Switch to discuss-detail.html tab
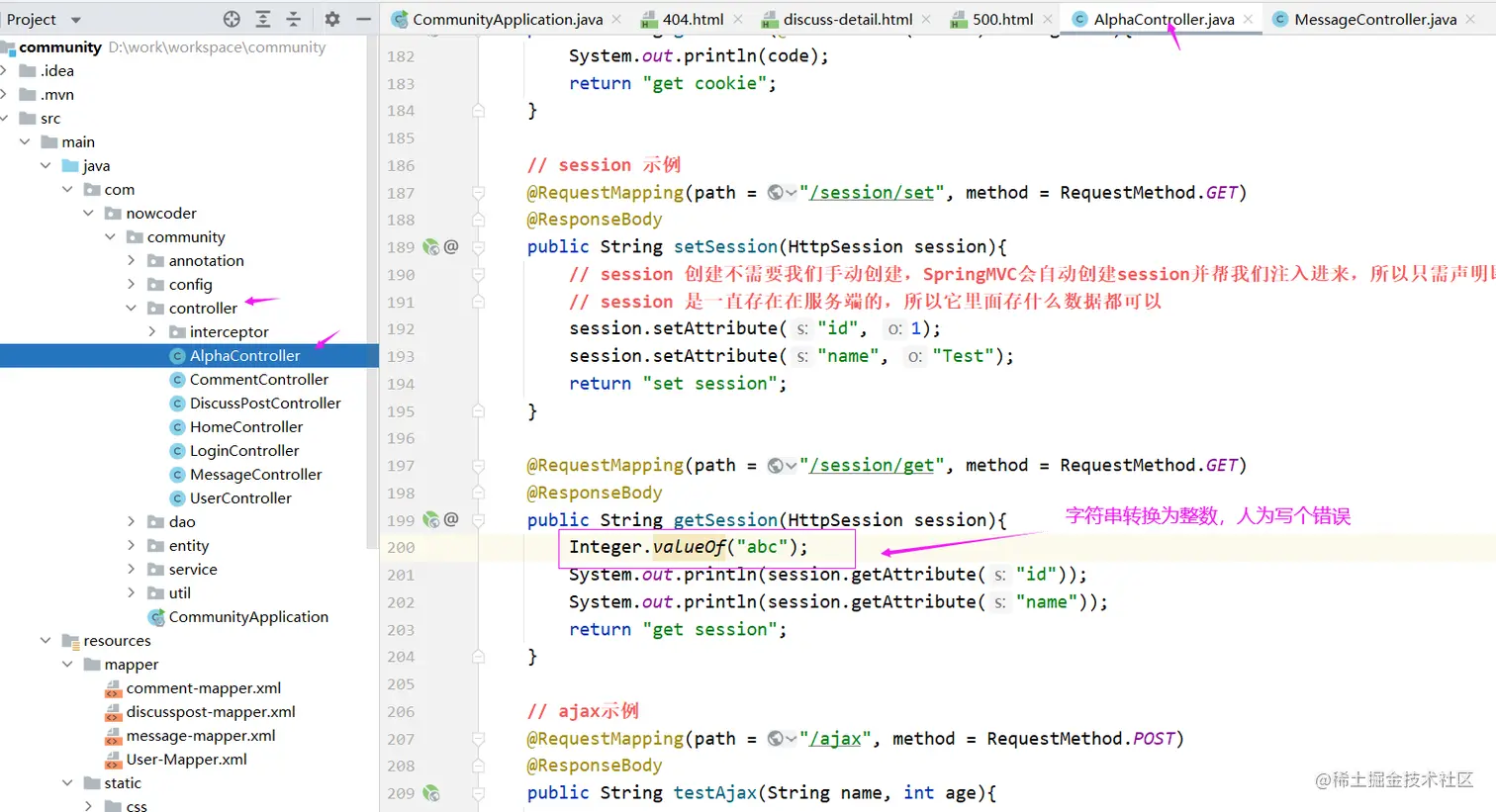Viewport: 1496px width, 812px height. tap(848, 19)
